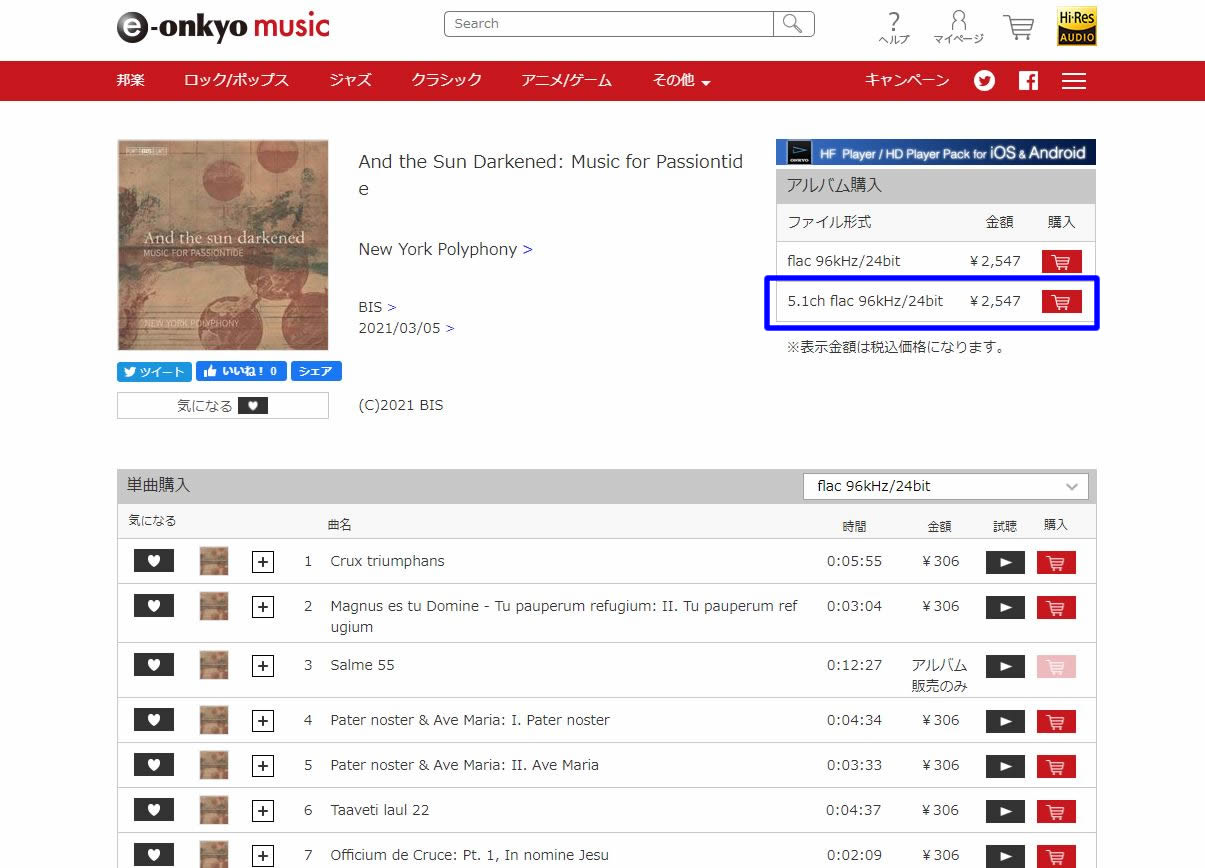Click the search magnifier icon

[793, 24]
